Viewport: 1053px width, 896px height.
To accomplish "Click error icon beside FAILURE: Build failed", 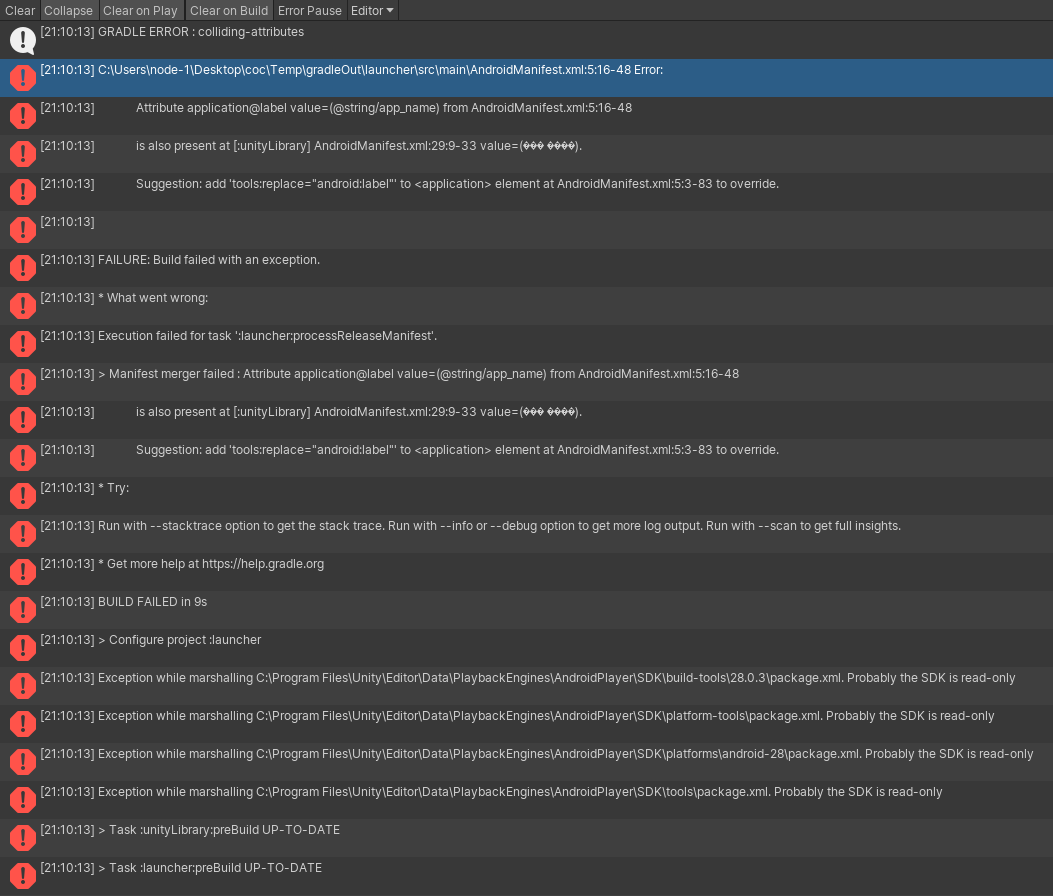I will coord(22,268).
